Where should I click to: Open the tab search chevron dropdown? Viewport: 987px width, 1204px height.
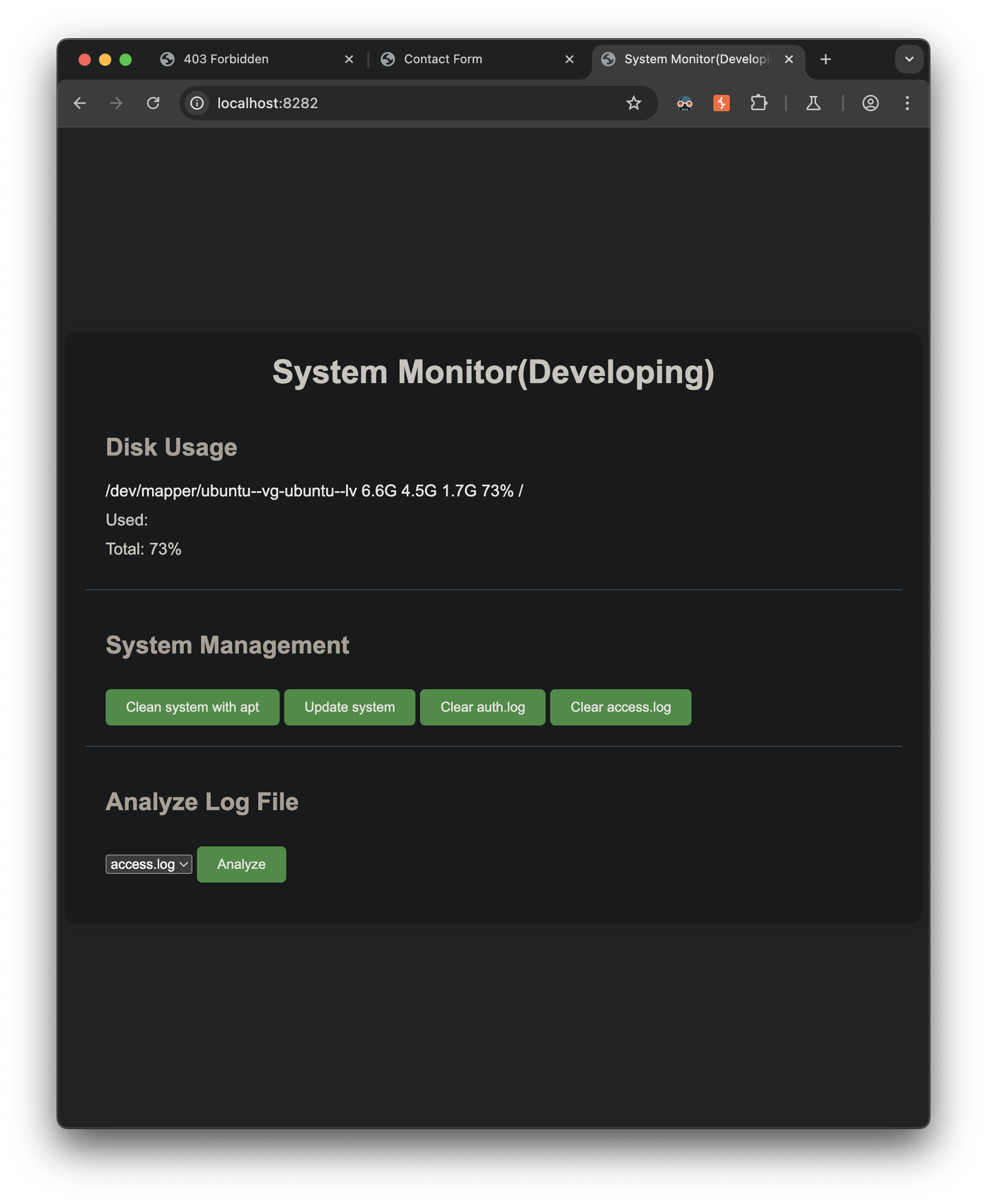click(x=908, y=59)
